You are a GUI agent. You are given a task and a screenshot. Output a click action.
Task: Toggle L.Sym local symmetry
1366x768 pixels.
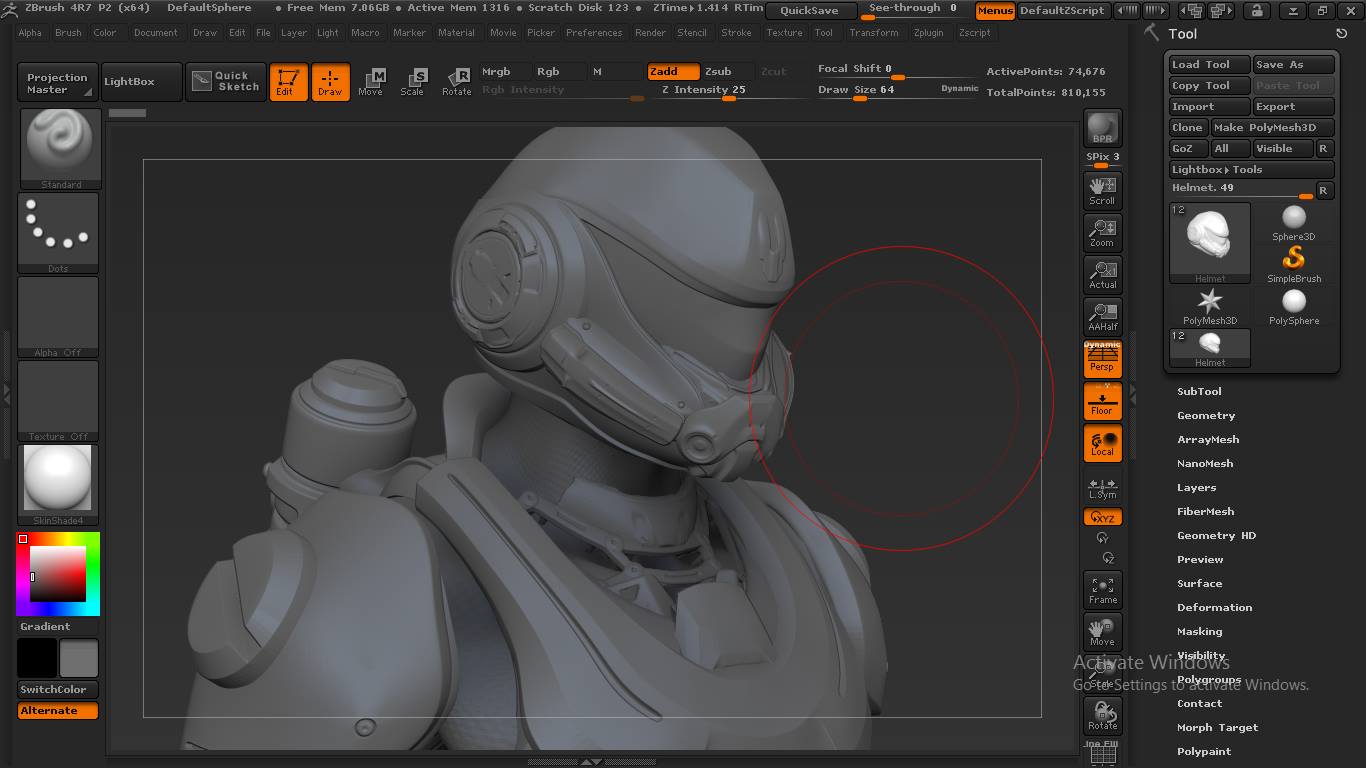pyautogui.click(x=1102, y=487)
